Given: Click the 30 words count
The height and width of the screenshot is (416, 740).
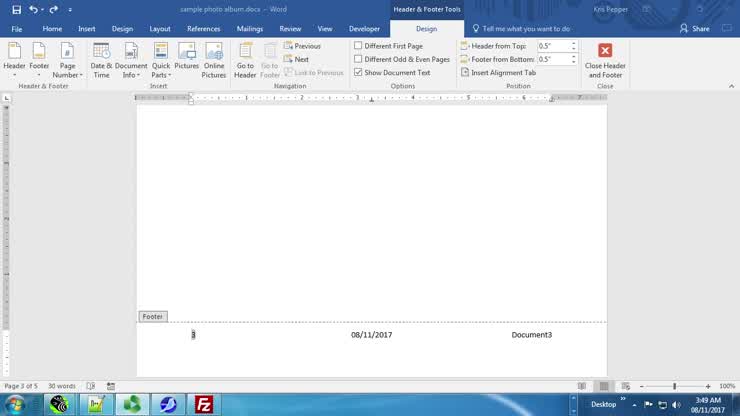Looking at the screenshot, I should pyautogui.click(x=62, y=386).
